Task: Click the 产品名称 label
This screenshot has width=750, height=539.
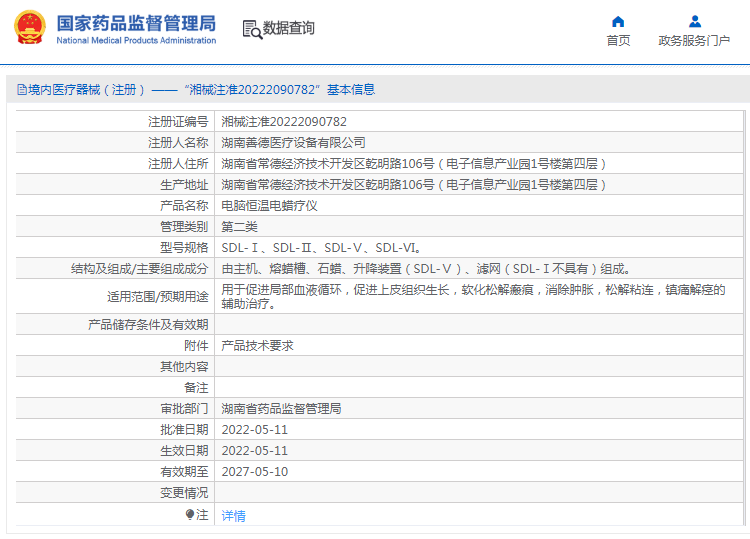Action: [x=184, y=206]
